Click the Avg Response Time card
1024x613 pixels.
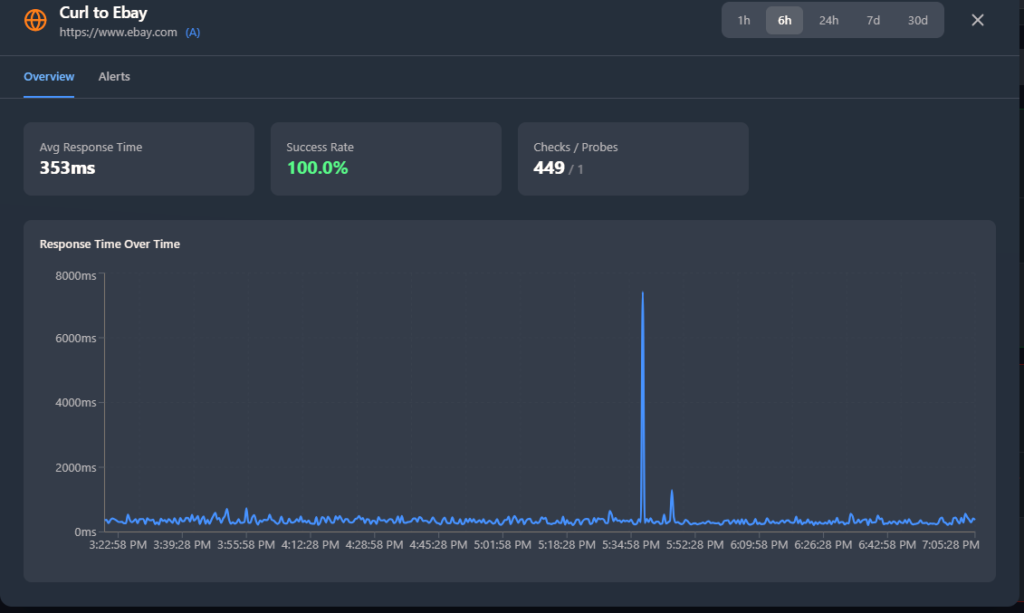[139, 158]
